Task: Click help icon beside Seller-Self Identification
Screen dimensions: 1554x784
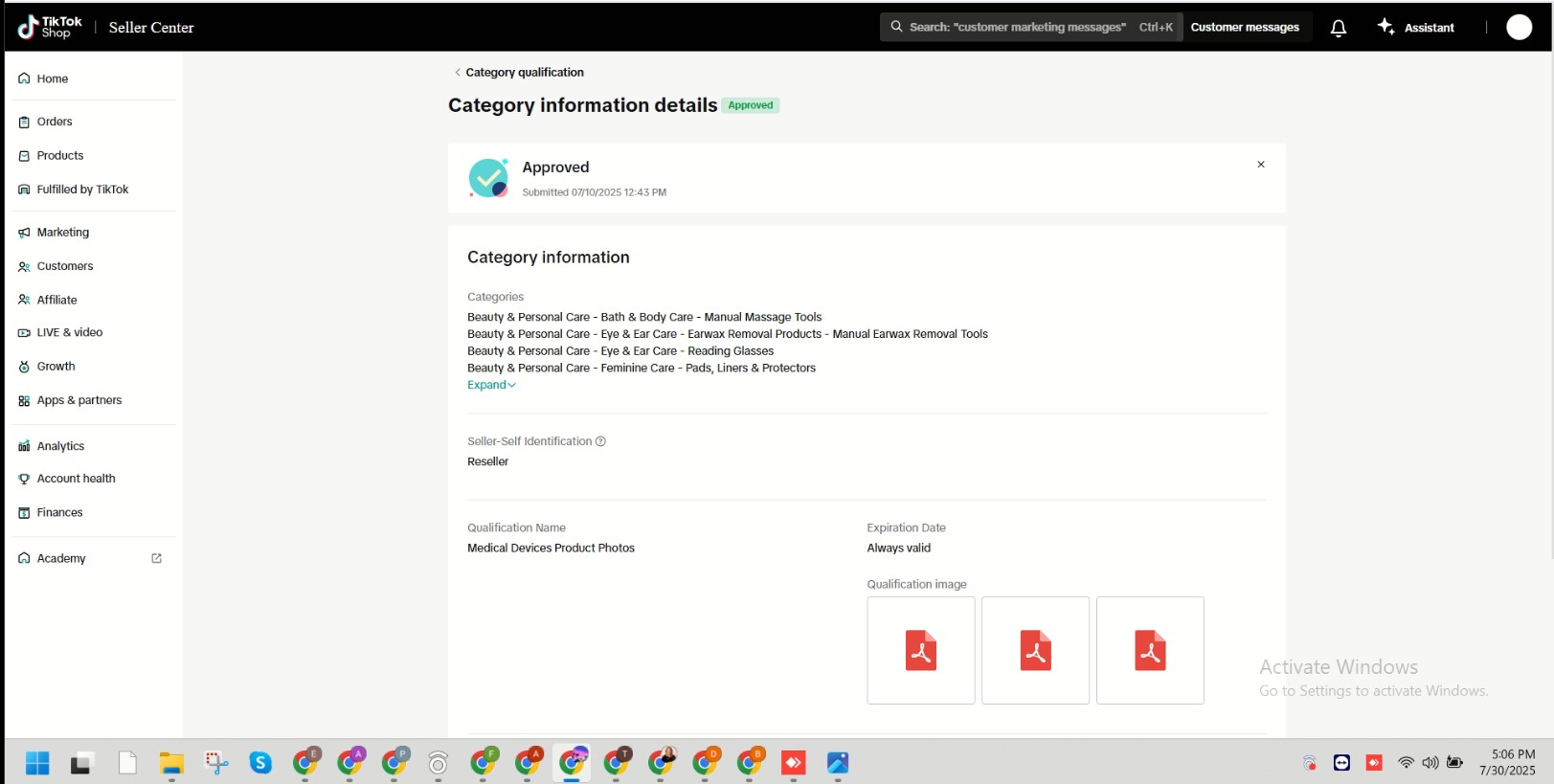Action: (600, 441)
